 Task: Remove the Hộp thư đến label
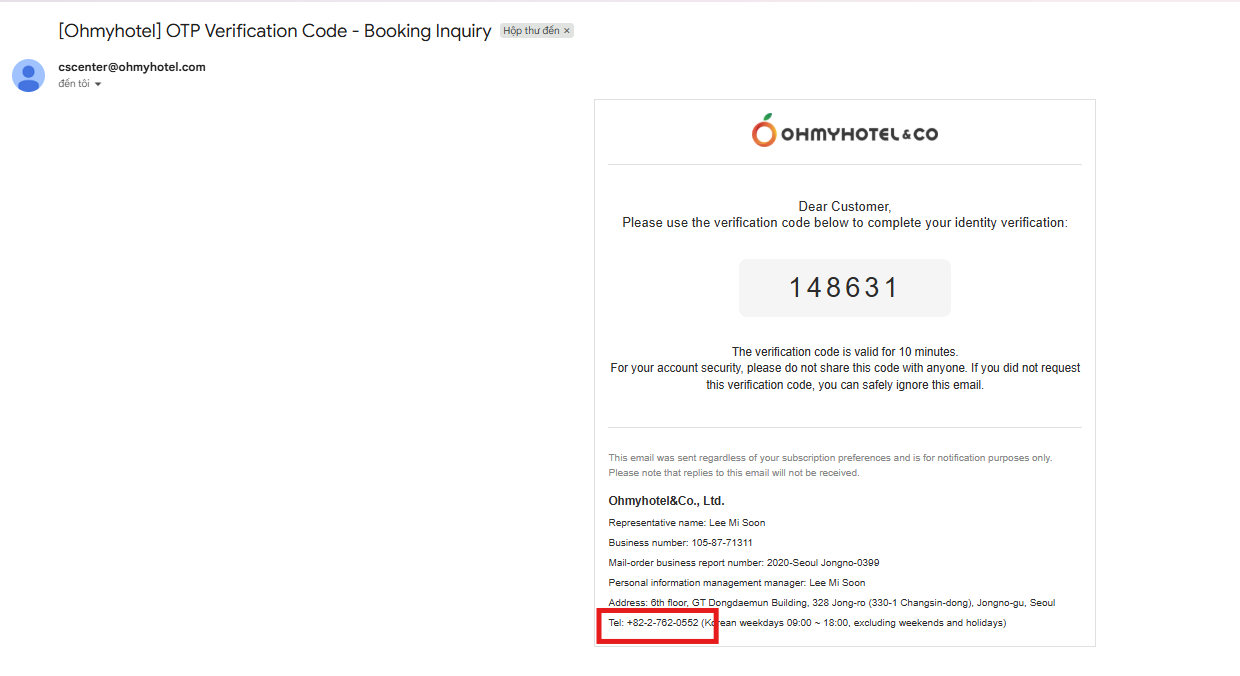[567, 31]
